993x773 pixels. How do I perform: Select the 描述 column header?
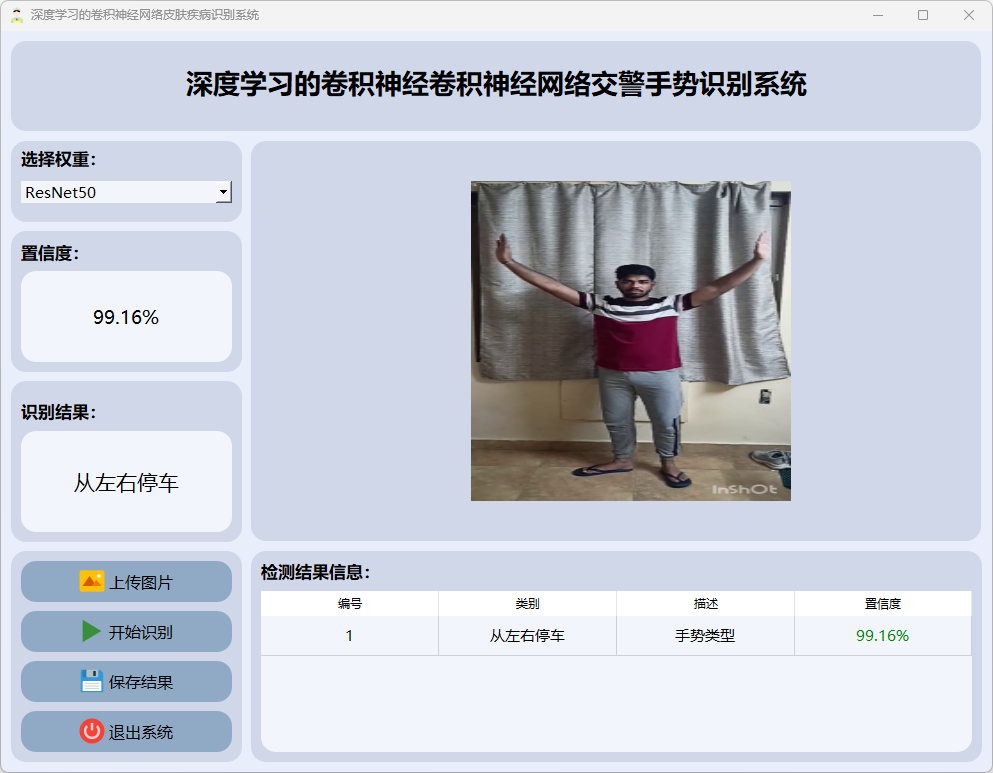[x=705, y=603]
